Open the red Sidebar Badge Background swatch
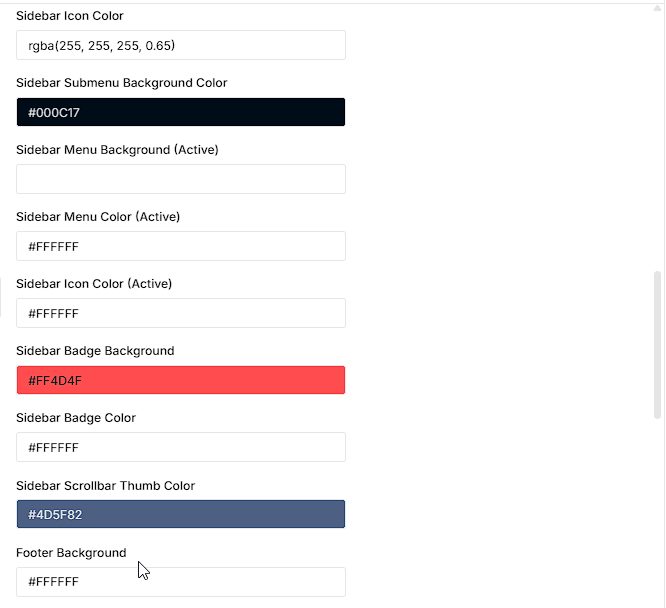The image size is (666, 608). click(181, 380)
